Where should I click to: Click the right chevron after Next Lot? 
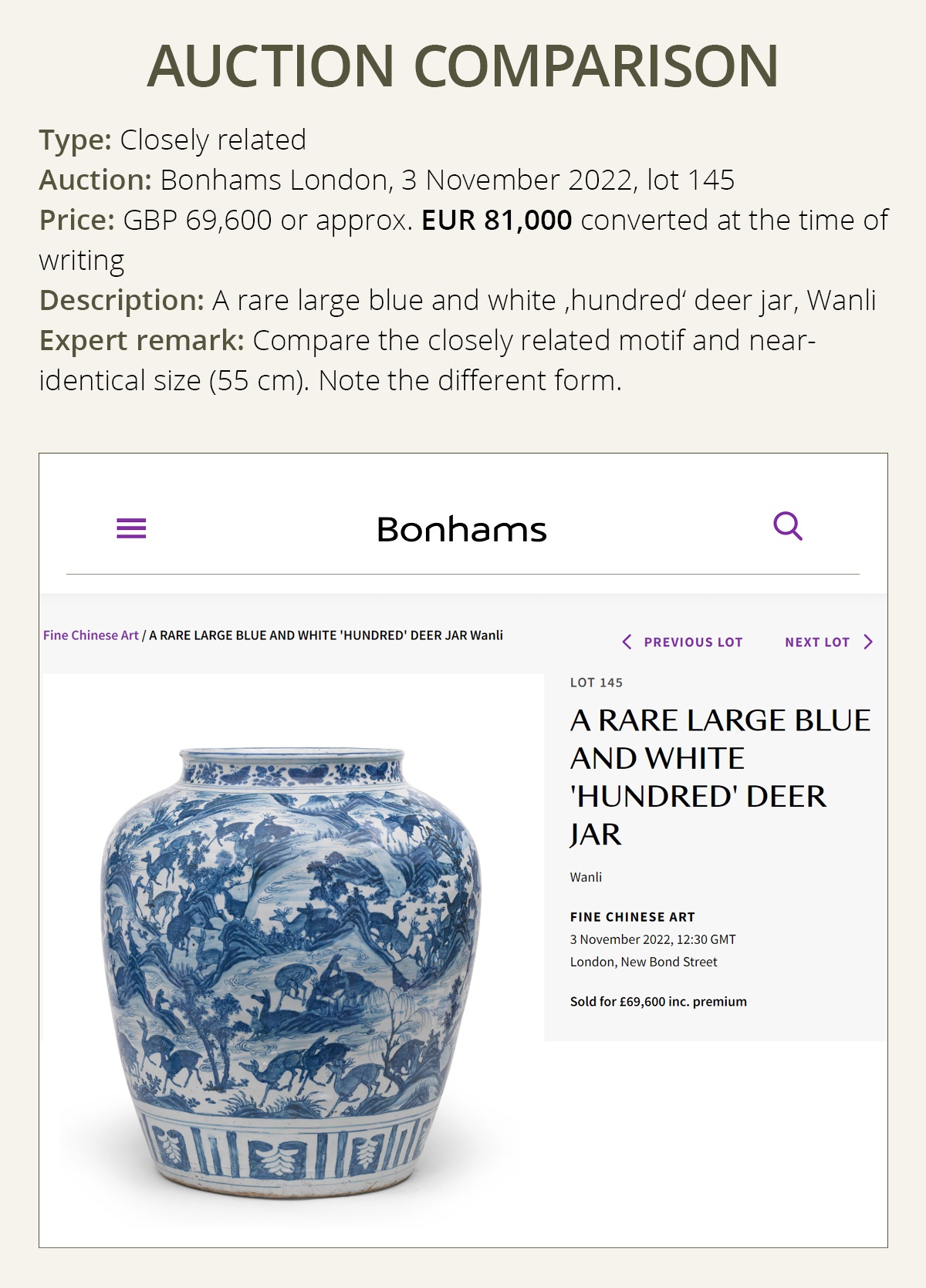coord(868,642)
